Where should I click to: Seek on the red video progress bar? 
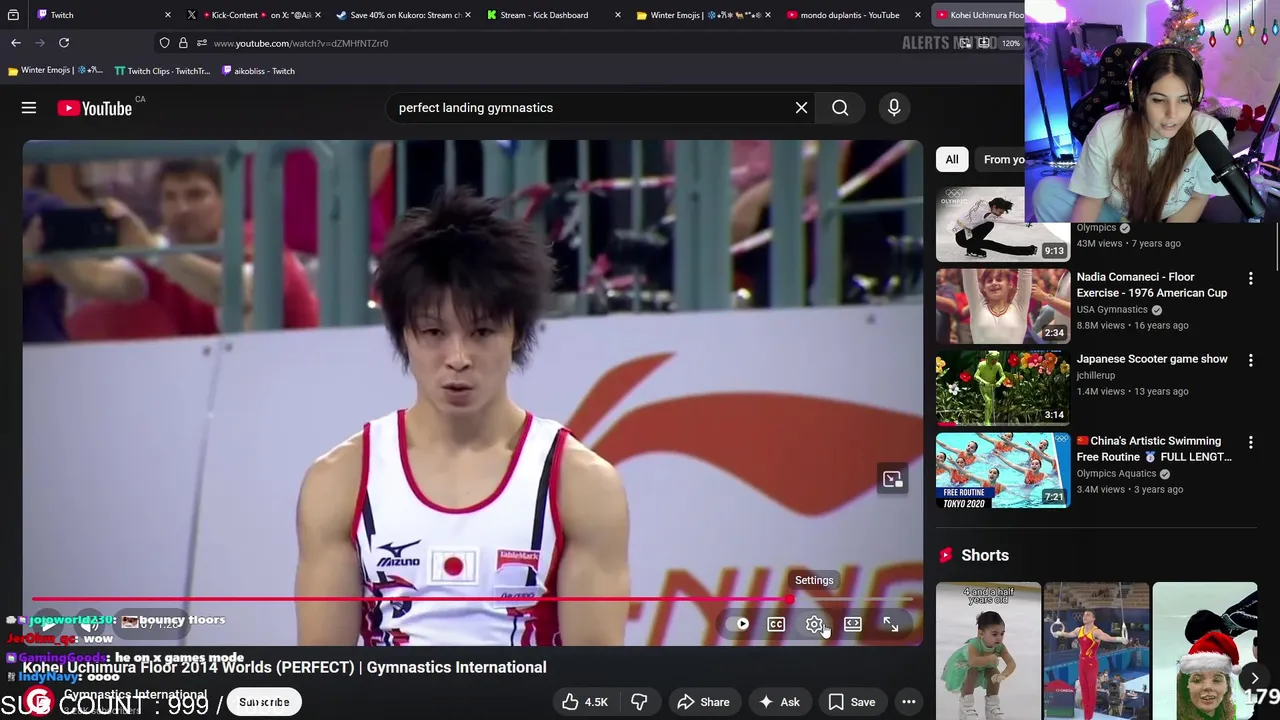point(472,600)
